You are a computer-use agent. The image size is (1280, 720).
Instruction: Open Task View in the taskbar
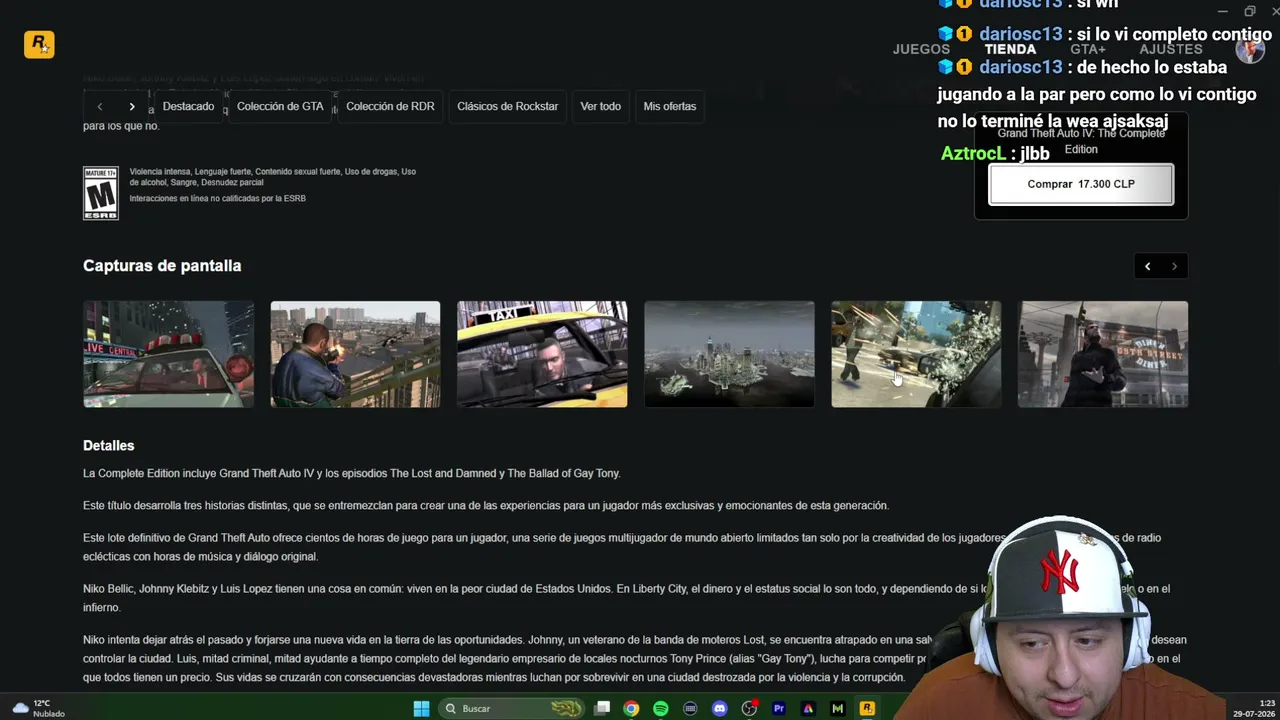602,709
